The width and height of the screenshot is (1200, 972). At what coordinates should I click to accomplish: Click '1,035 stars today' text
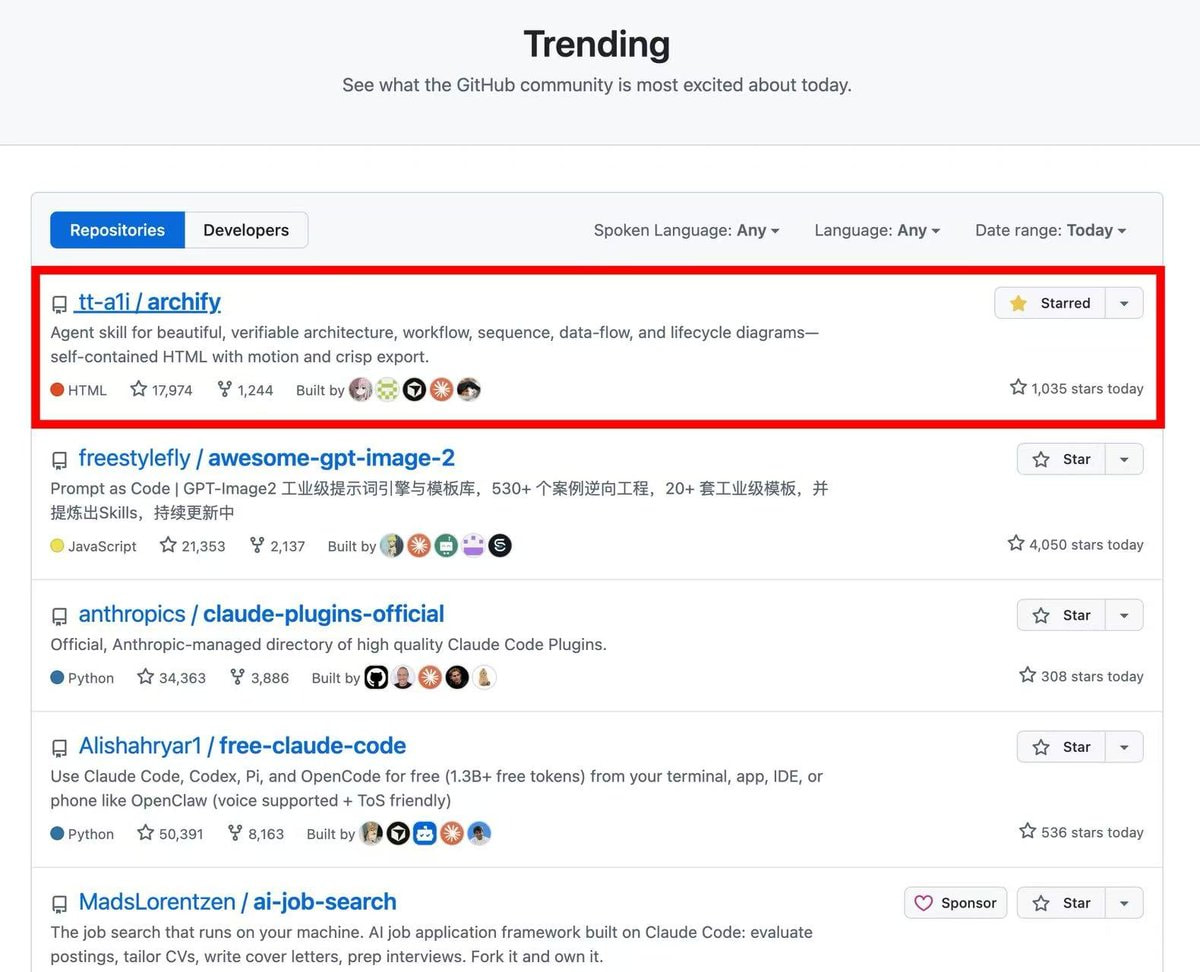[1077, 388]
